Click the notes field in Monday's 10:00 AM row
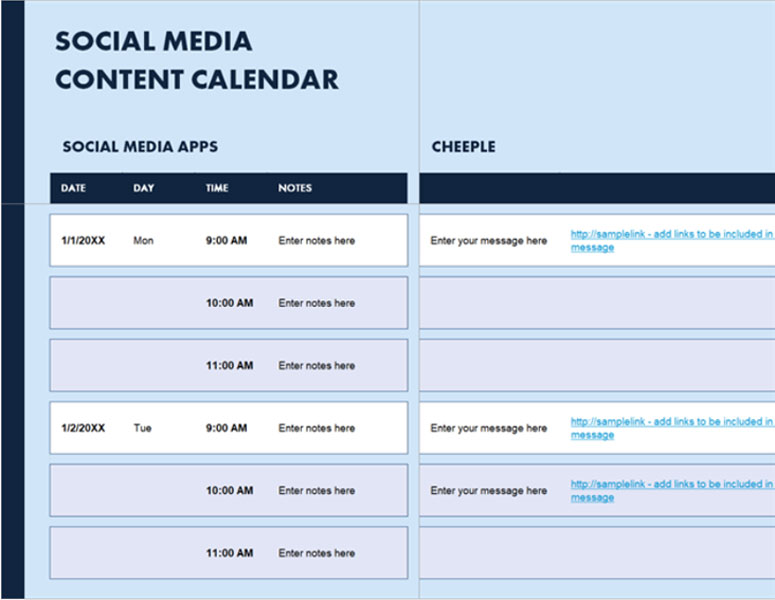The width and height of the screenshot is (775, 600). (316, 303)
